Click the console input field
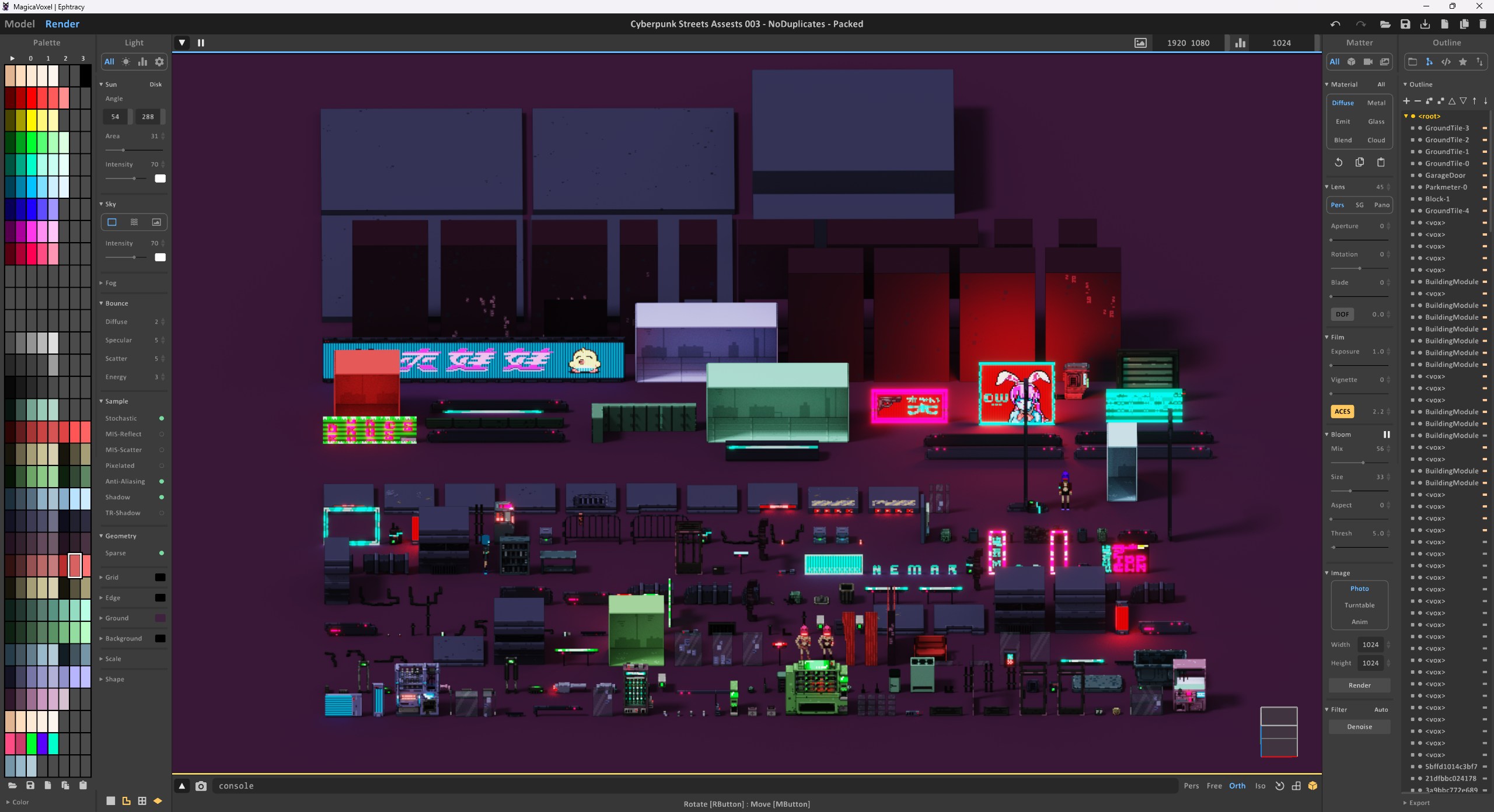The width and height of the screenshot is (1494, 812). coord(694,786)
